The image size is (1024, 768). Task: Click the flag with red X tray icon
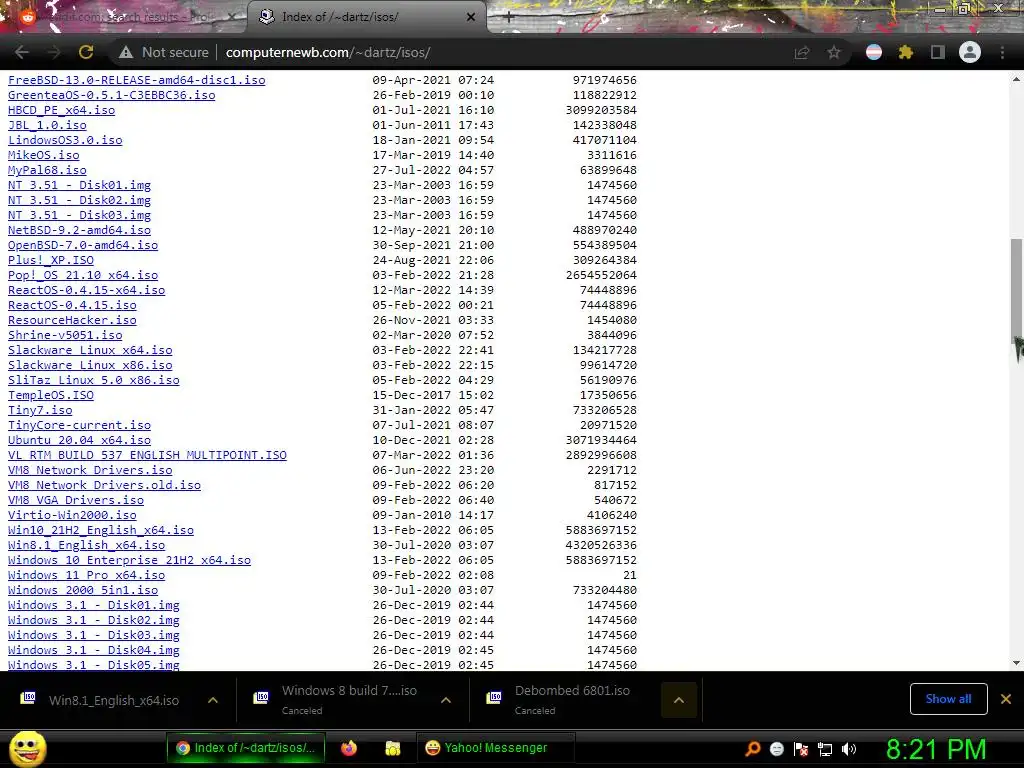click(801, 749)
